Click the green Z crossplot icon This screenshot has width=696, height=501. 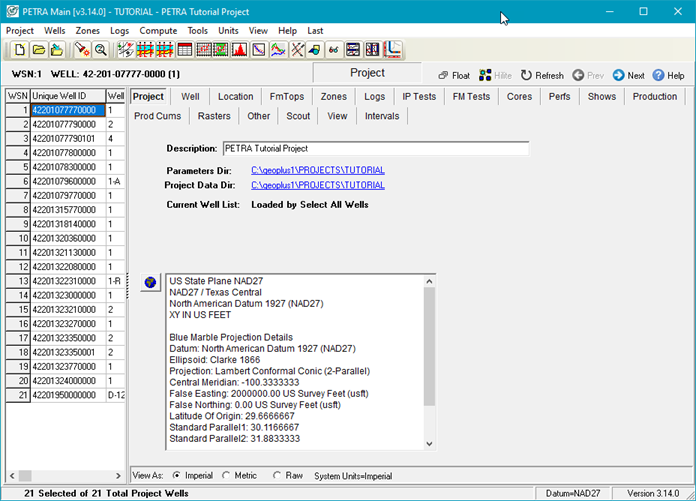[221, 50]
